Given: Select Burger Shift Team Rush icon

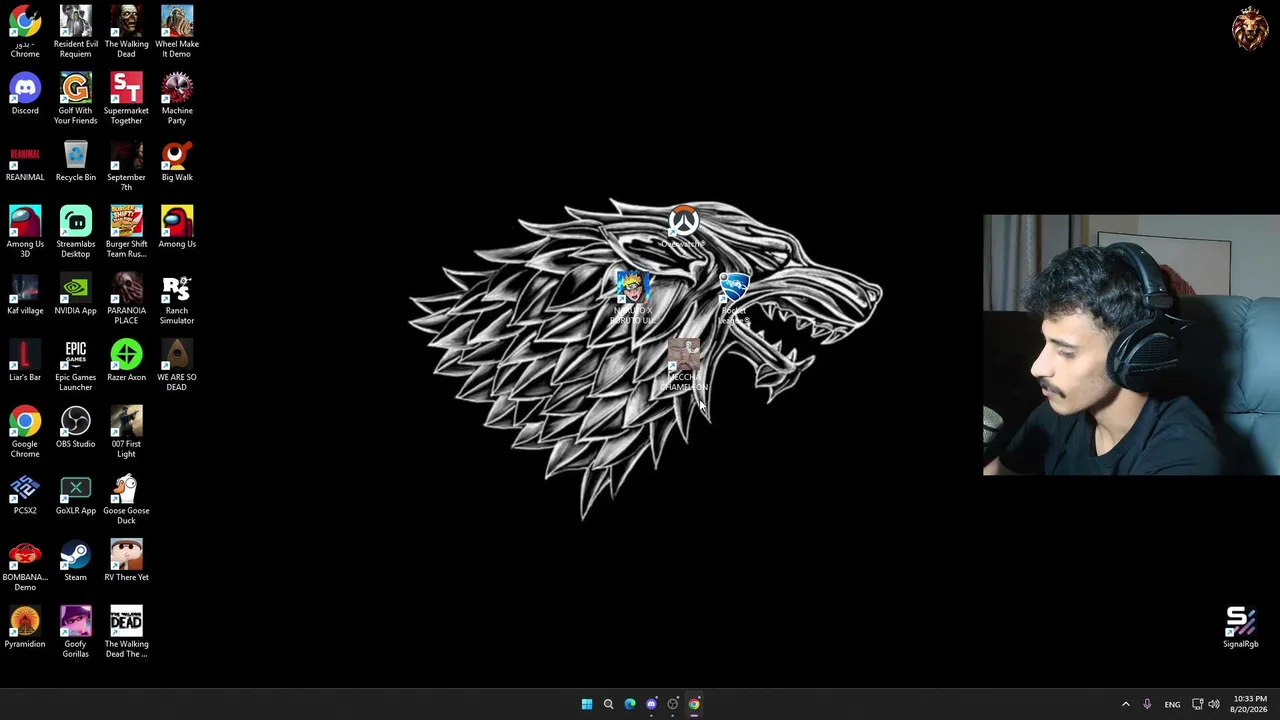Looking at the screenshot, I should (126, 232).
